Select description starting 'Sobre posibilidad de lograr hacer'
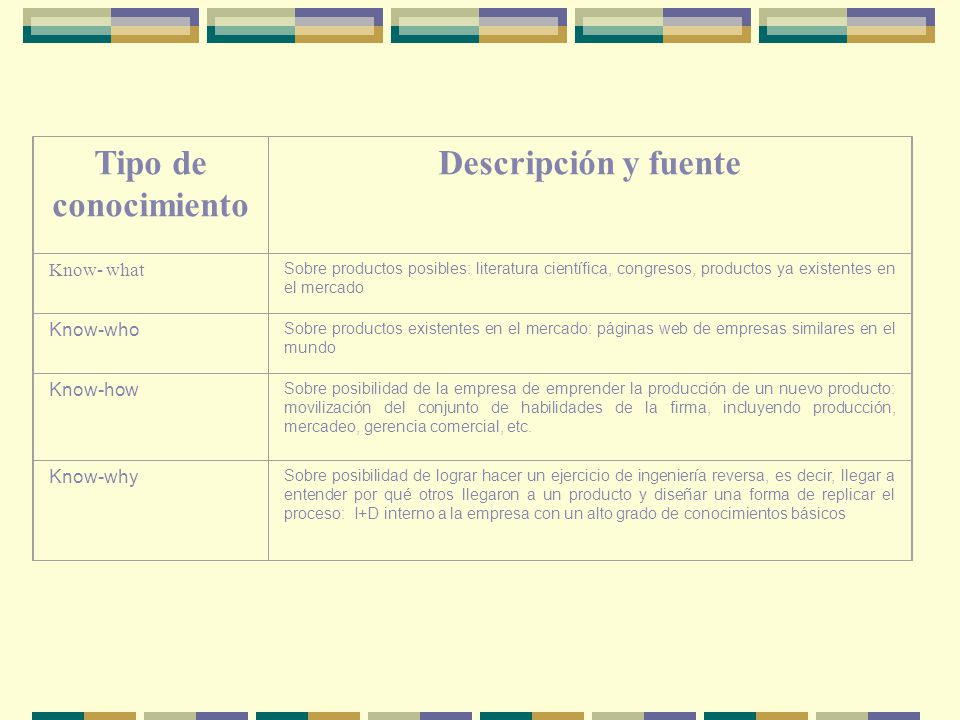Screen dimensions: 960x720 point(590,495)
